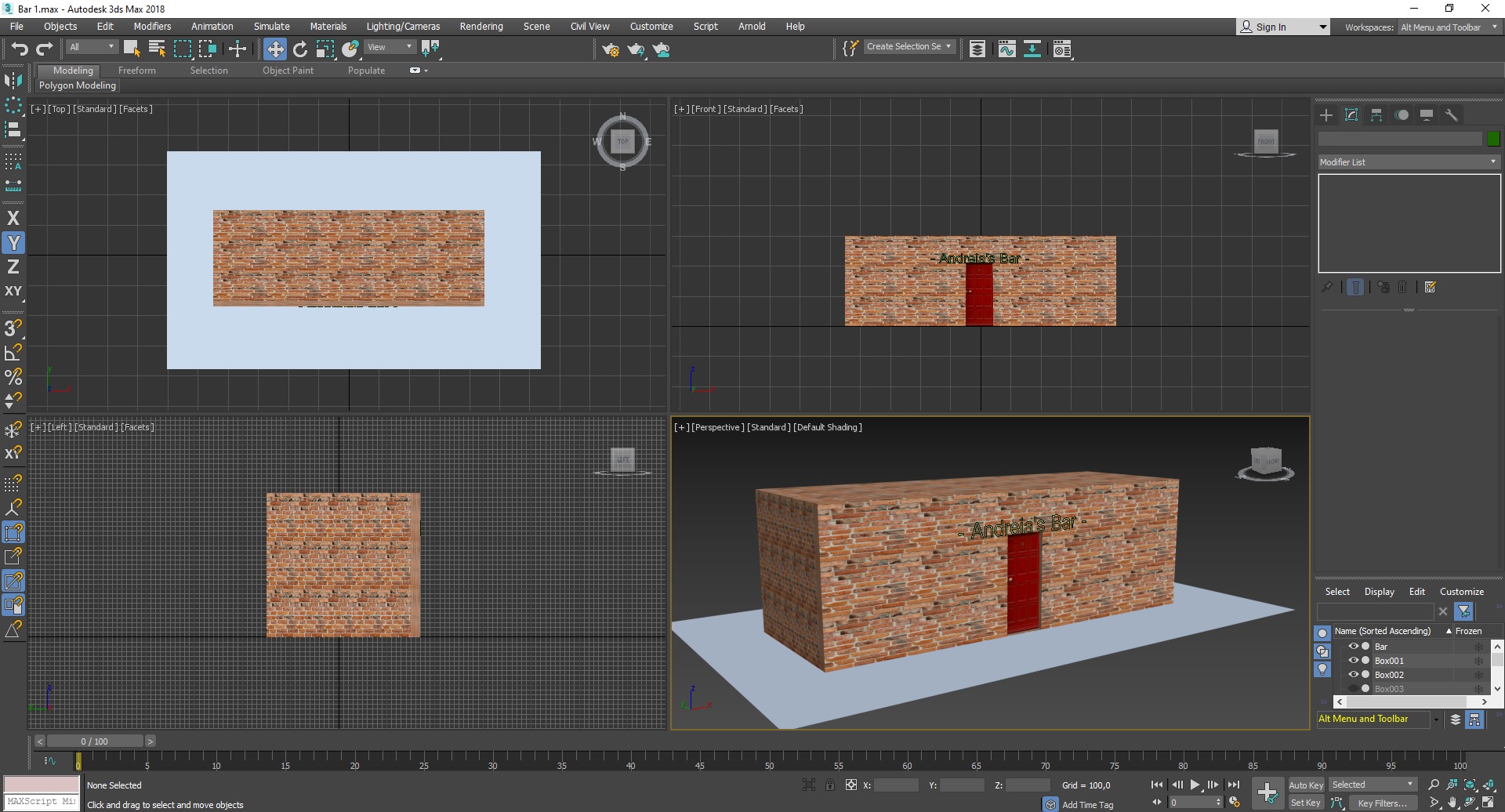Screen dimensions: 1505x812
Task: Click Key Filters button
Action: coord(1382,803)
